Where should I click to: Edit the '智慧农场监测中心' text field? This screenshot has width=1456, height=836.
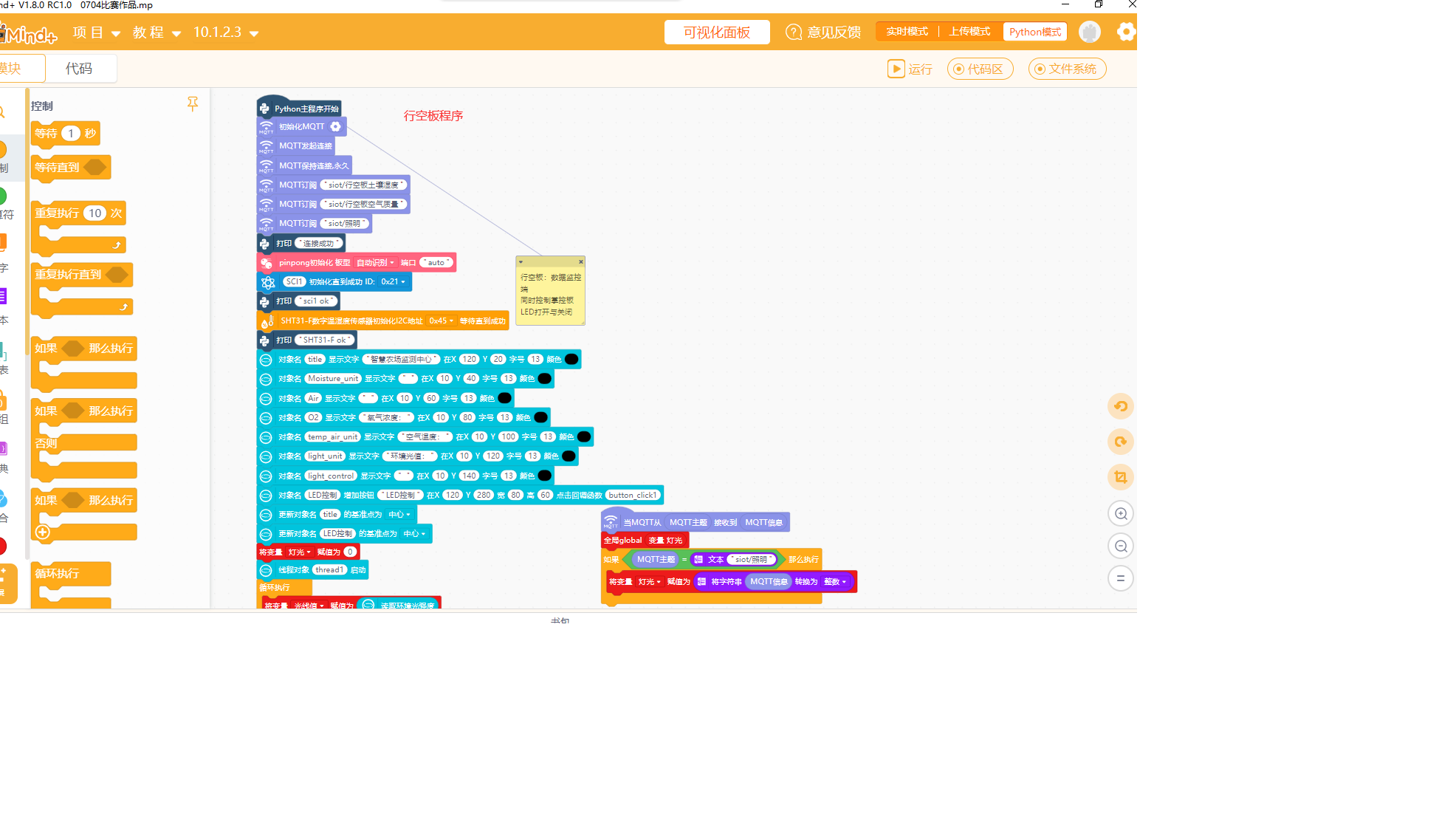[402, 360]
